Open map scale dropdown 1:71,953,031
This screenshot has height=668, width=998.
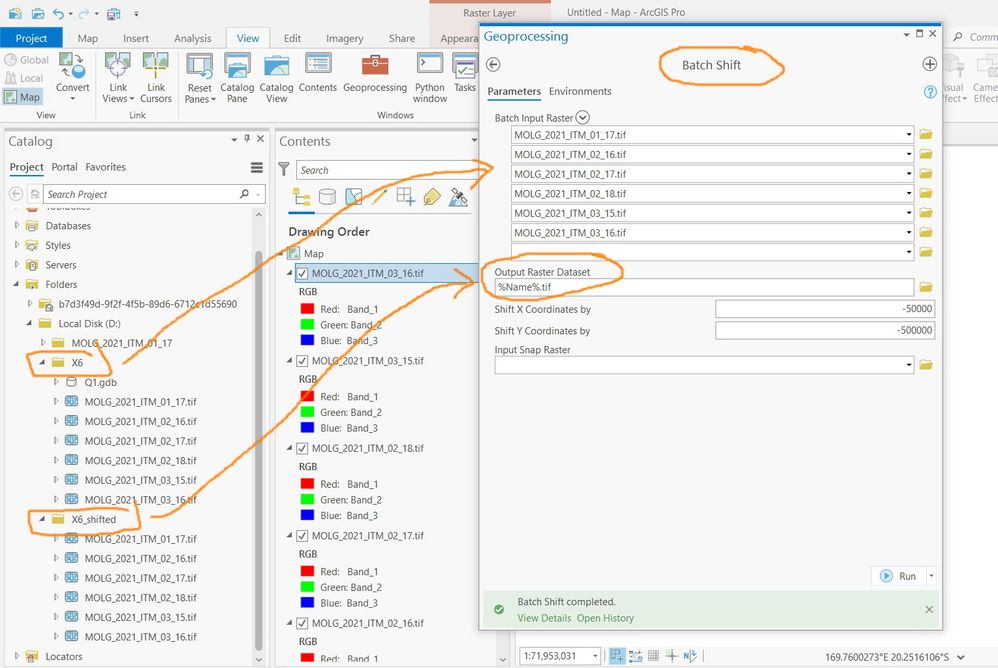click(x=595, y=656)
